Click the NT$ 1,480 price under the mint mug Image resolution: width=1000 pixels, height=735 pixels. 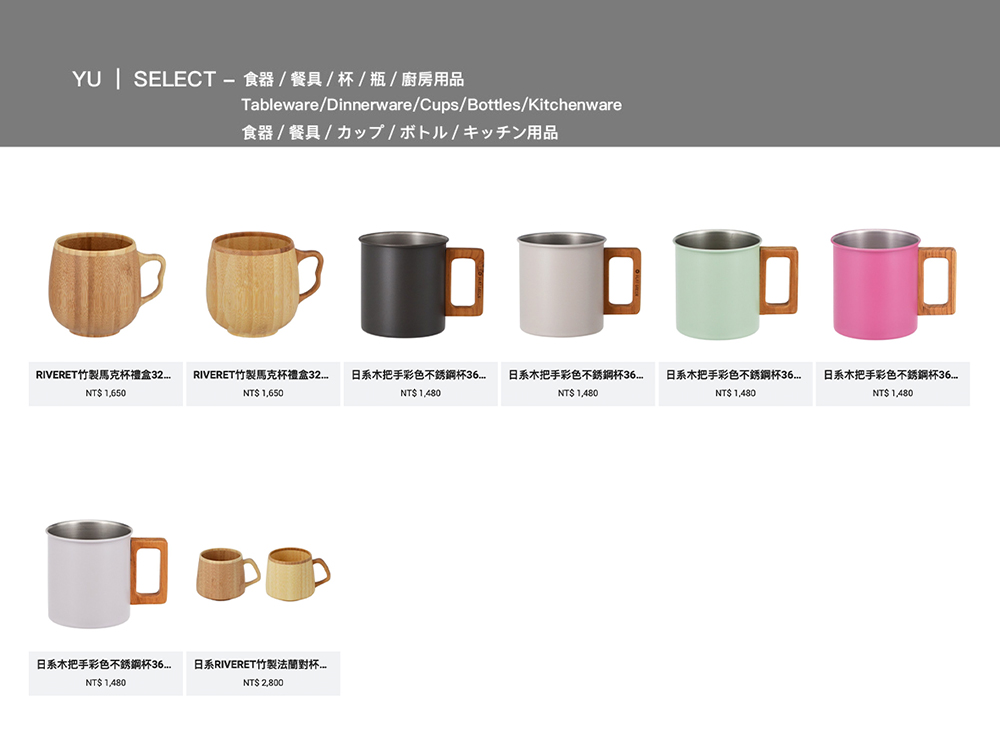tap(735, 393)
